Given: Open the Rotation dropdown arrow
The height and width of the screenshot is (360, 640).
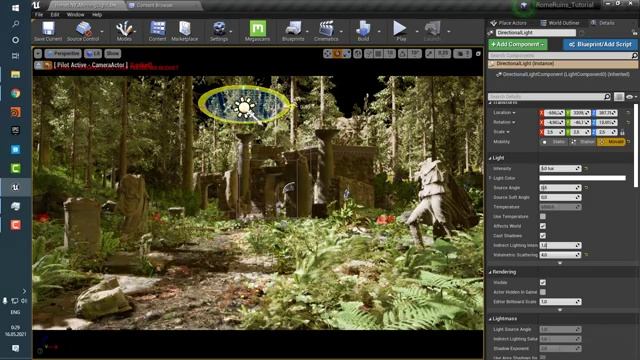Looking at the screenshot, I should tap(514, 122).
